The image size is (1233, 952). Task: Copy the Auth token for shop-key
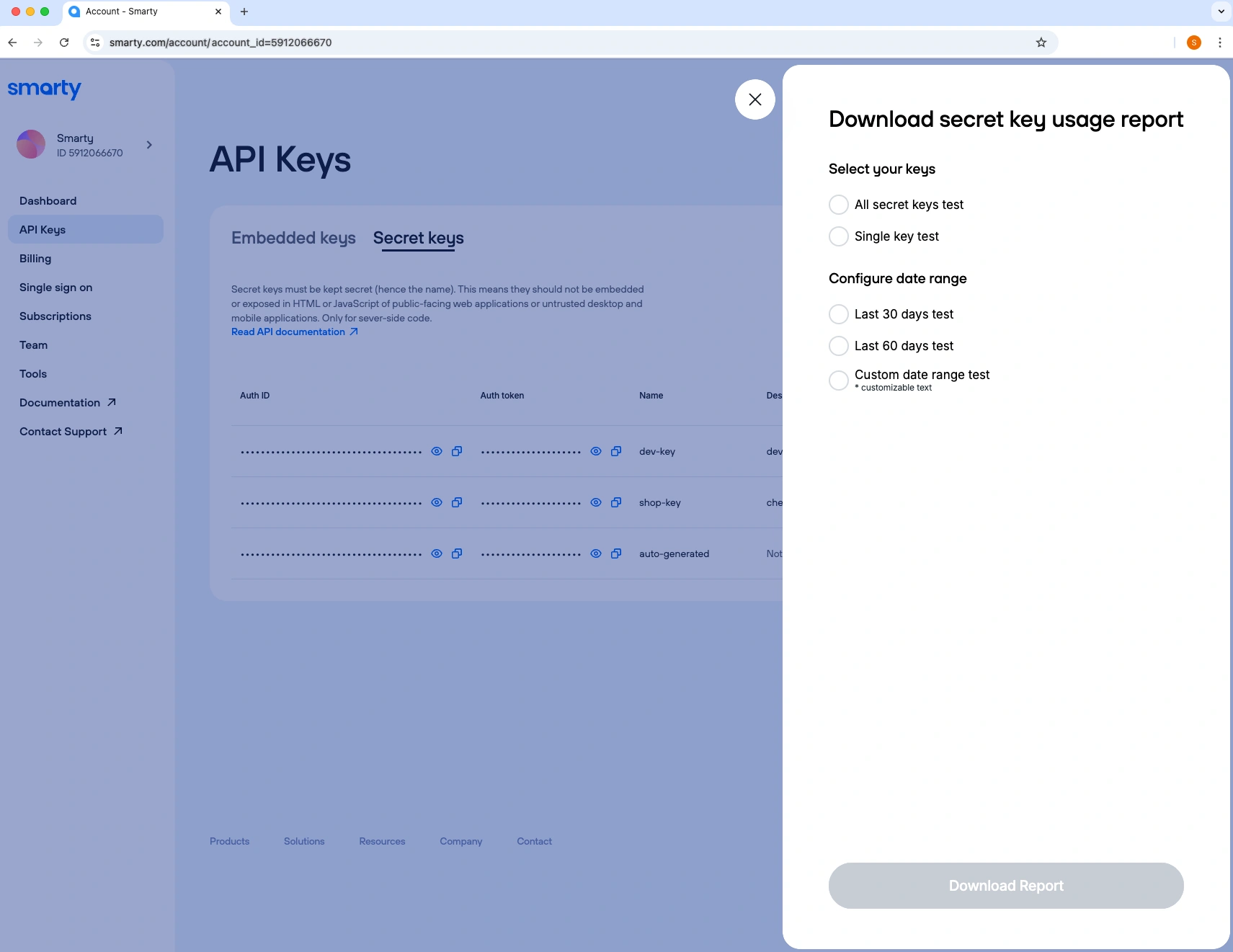pos(616,502)
